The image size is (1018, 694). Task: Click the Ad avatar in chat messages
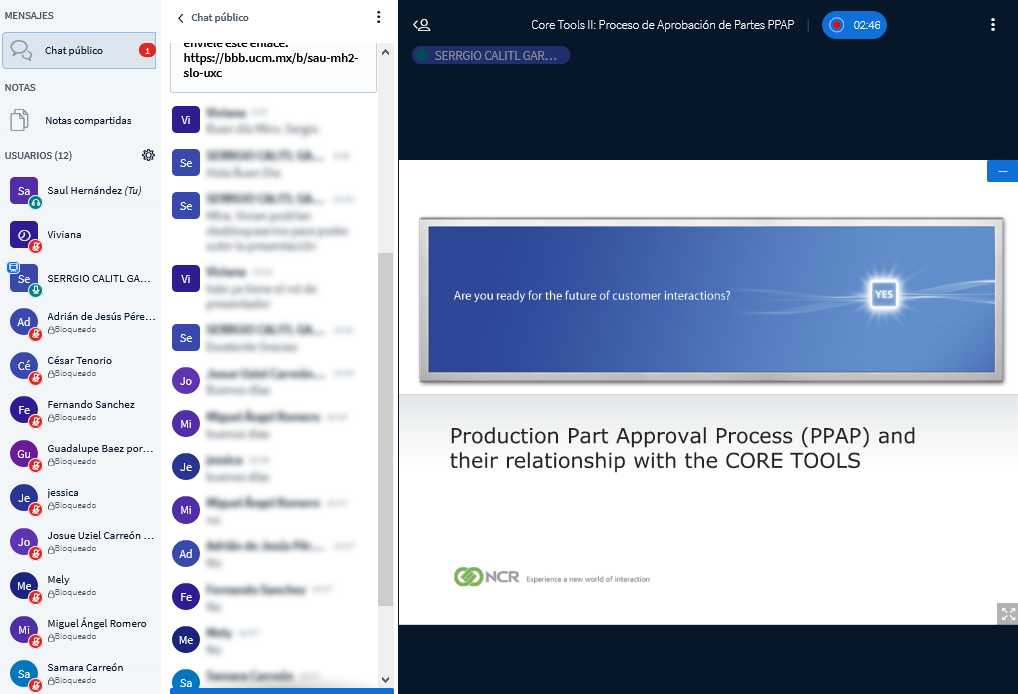click(186, 554)
